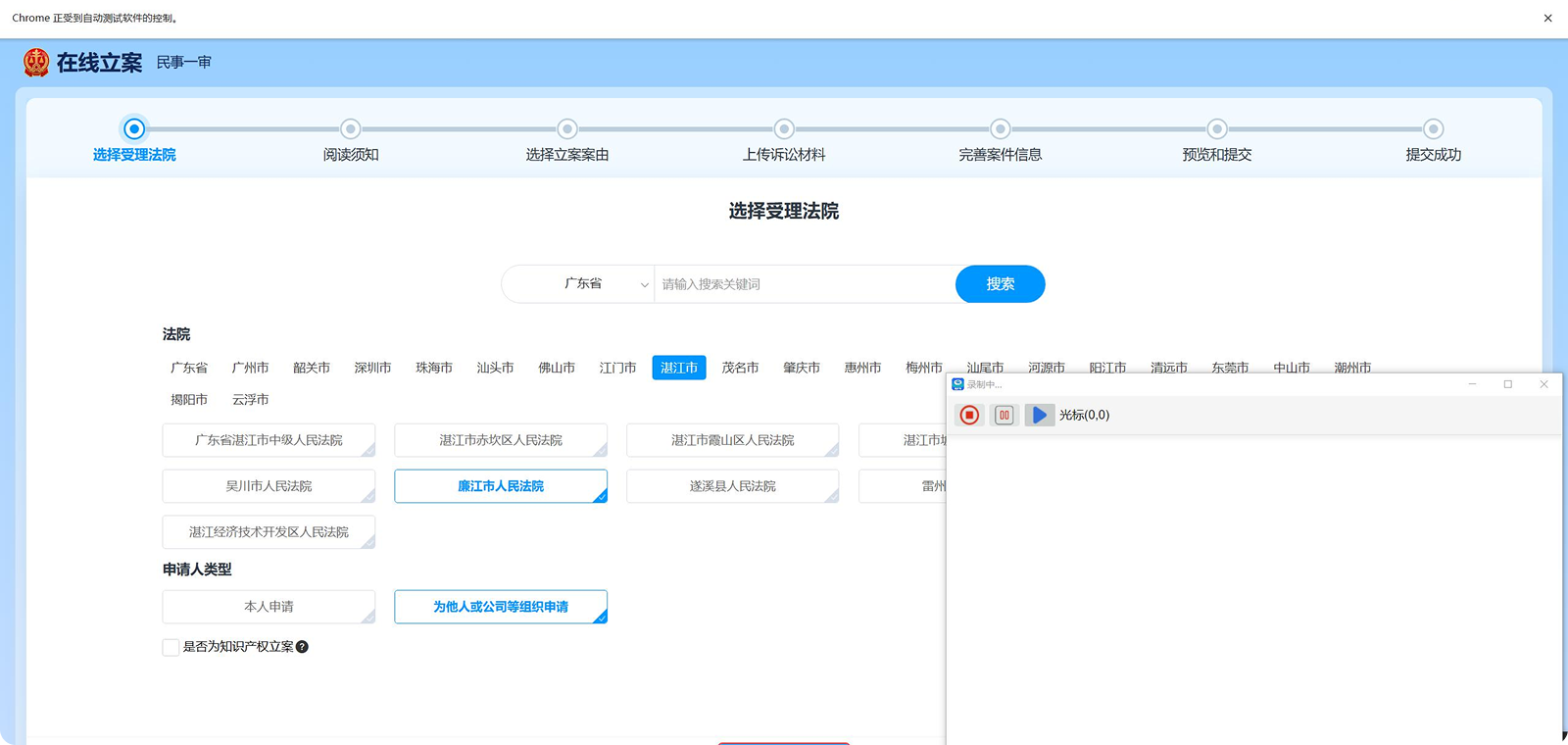Click the 民事一审 header label
Screen dimensions: 1568x745
pos(184,62)
